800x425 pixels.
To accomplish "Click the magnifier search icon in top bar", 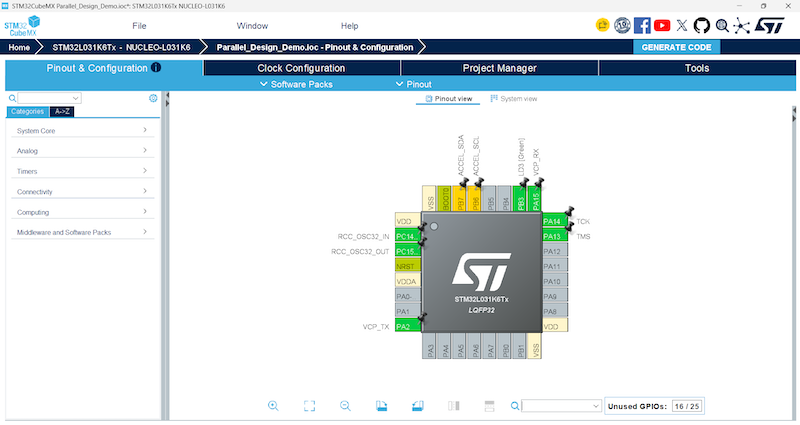I will click(x=722, y=26).
